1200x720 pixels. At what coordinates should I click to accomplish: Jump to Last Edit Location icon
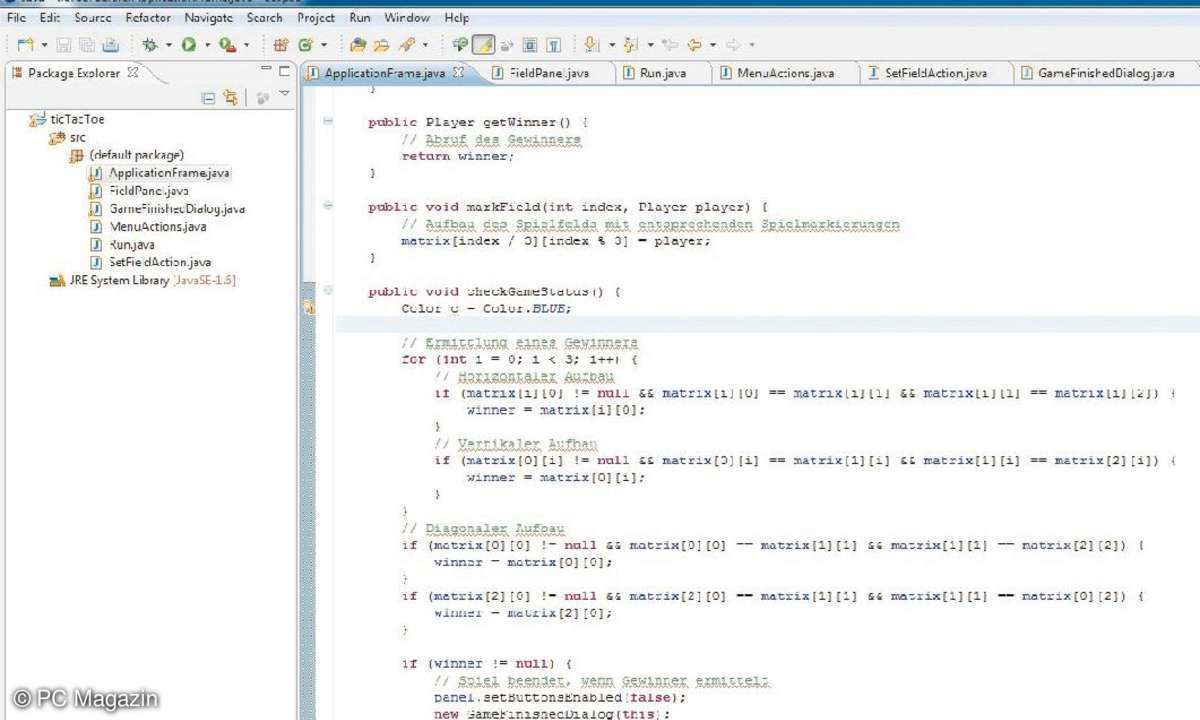click(x=670, y=45)
